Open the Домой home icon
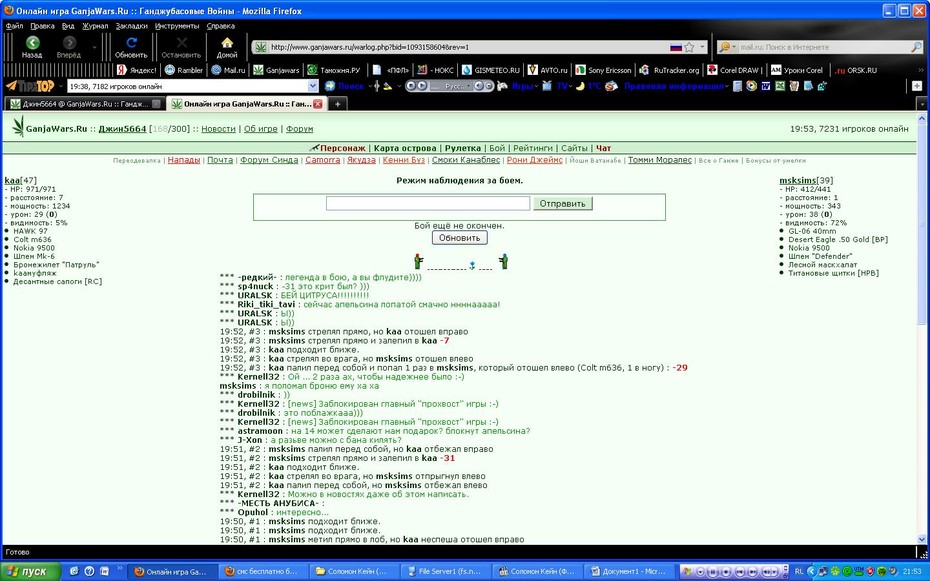 pos(227,46)
